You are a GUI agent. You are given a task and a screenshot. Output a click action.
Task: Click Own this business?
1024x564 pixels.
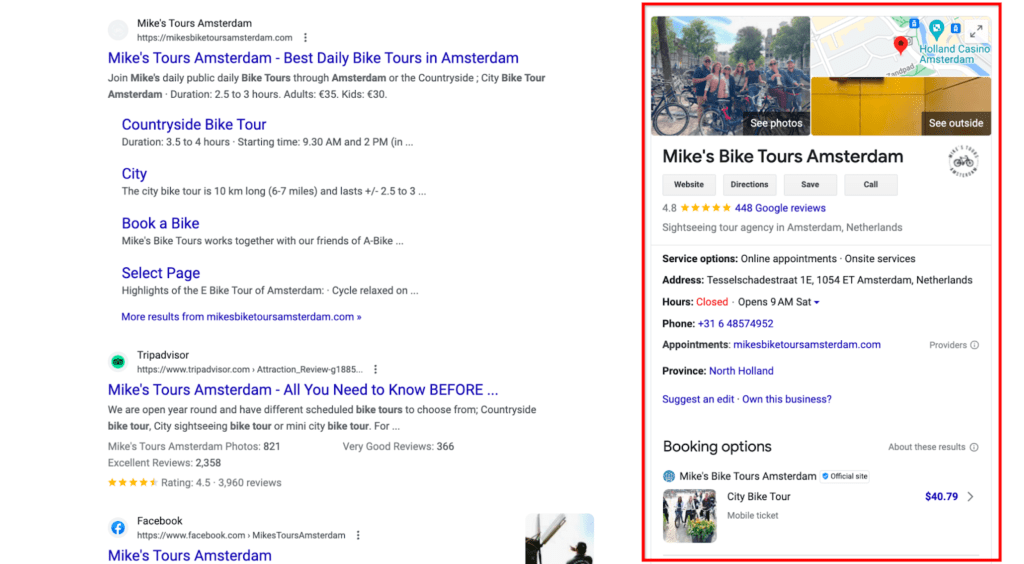(787, 400)
